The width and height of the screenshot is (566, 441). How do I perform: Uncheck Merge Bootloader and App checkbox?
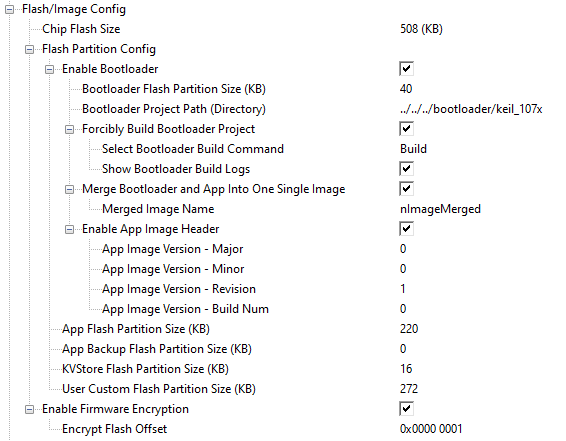[x=406, y=189]
